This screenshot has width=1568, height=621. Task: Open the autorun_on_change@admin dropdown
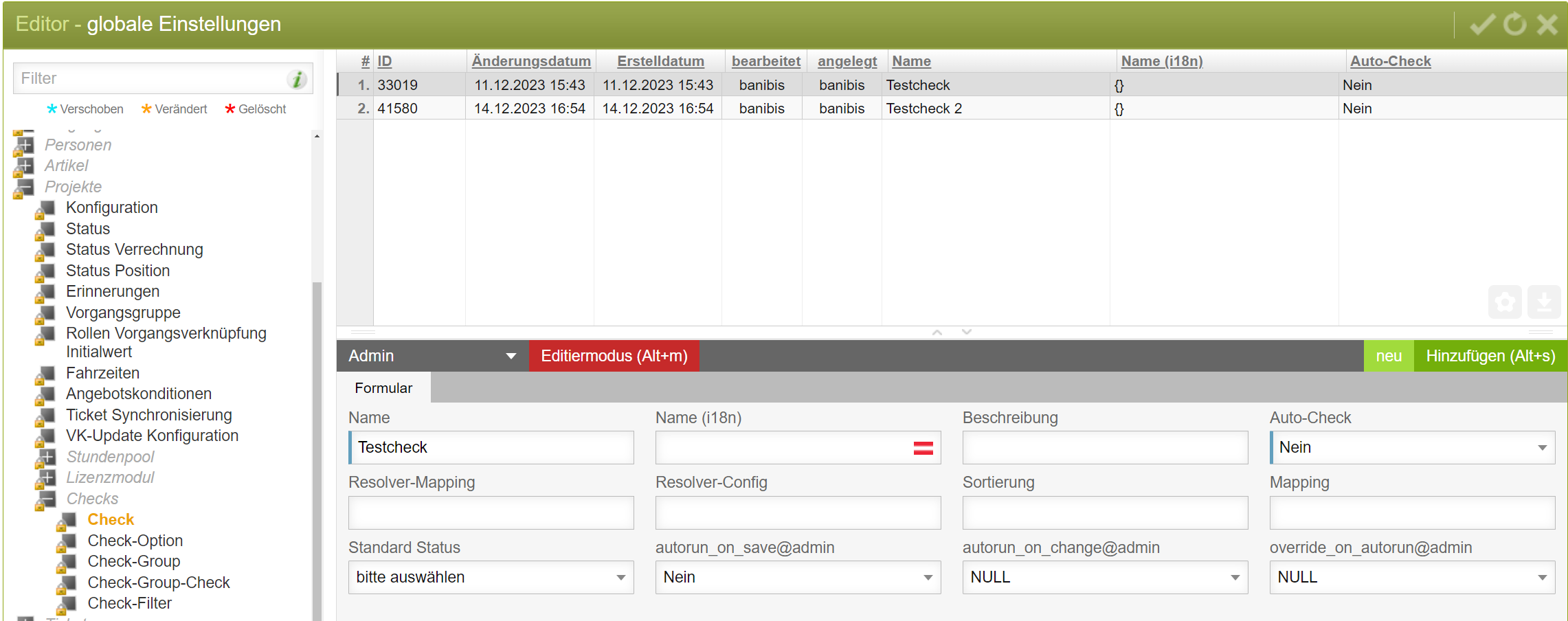tap(1105, 578)
